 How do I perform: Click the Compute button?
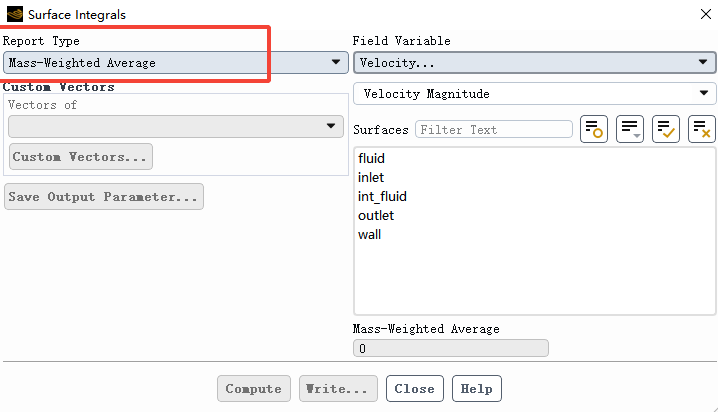pos(254,389)
